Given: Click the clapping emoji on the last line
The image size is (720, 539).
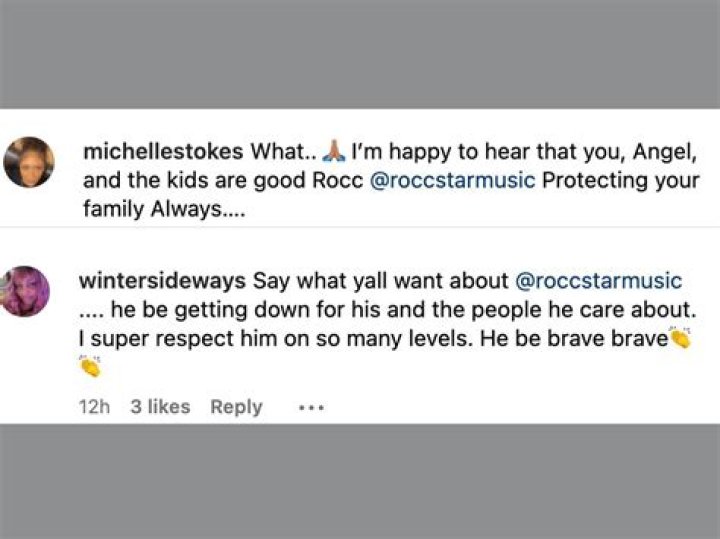Looking at the screenshot, I should (x=90, y=366).
